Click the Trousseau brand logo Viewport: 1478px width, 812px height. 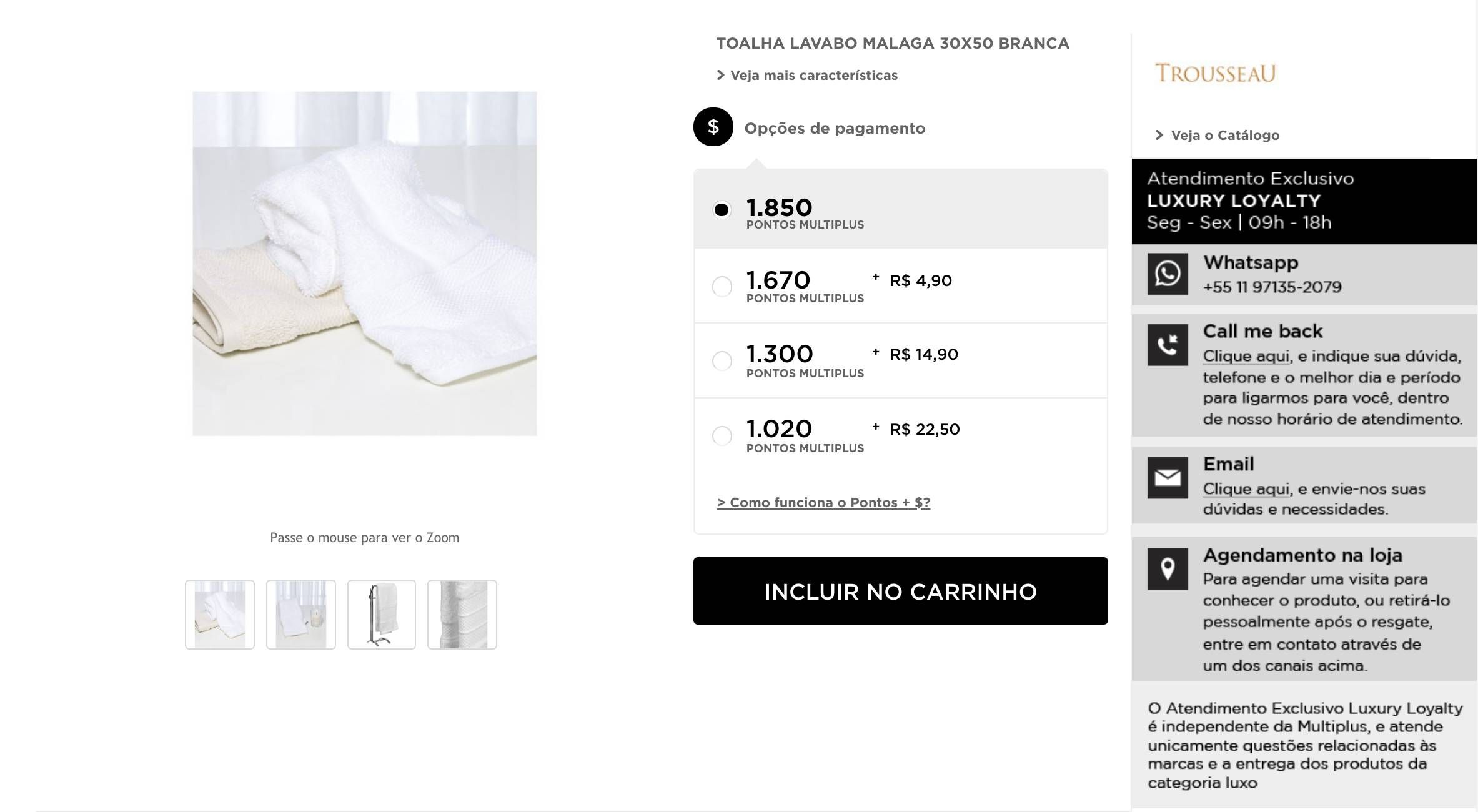pos(1215,73)
